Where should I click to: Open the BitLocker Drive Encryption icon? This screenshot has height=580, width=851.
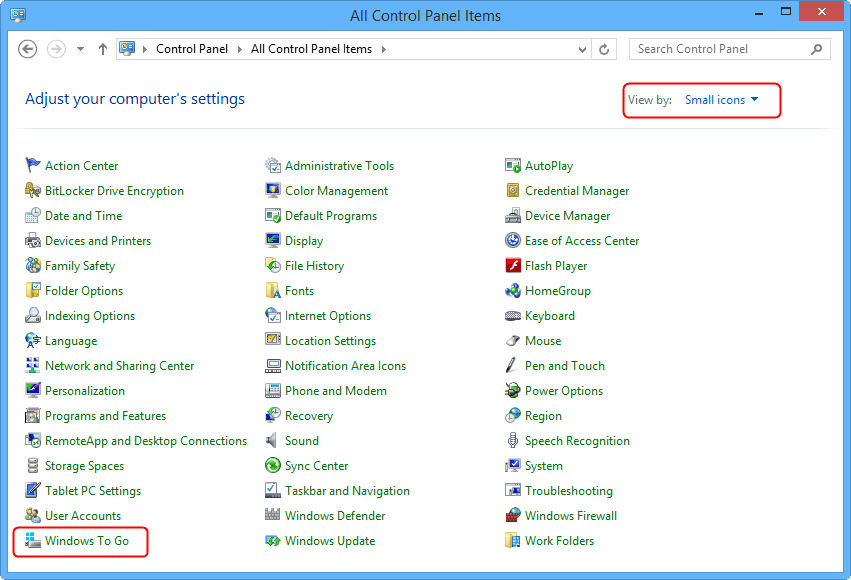[33, 191]
